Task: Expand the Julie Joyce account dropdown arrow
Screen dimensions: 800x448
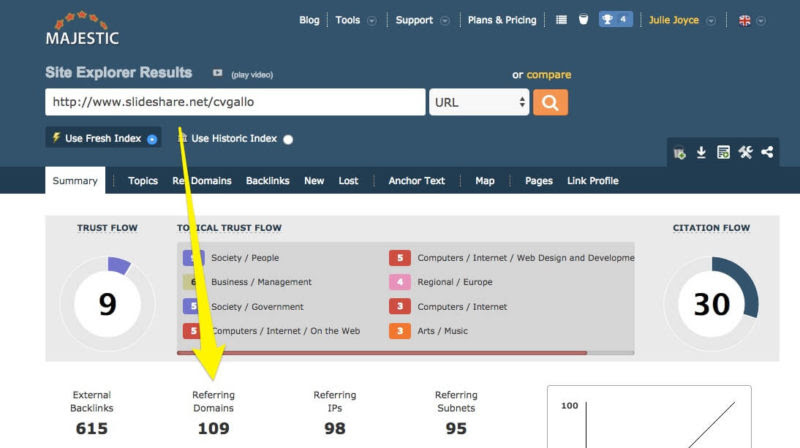Action: coord(711,21)
